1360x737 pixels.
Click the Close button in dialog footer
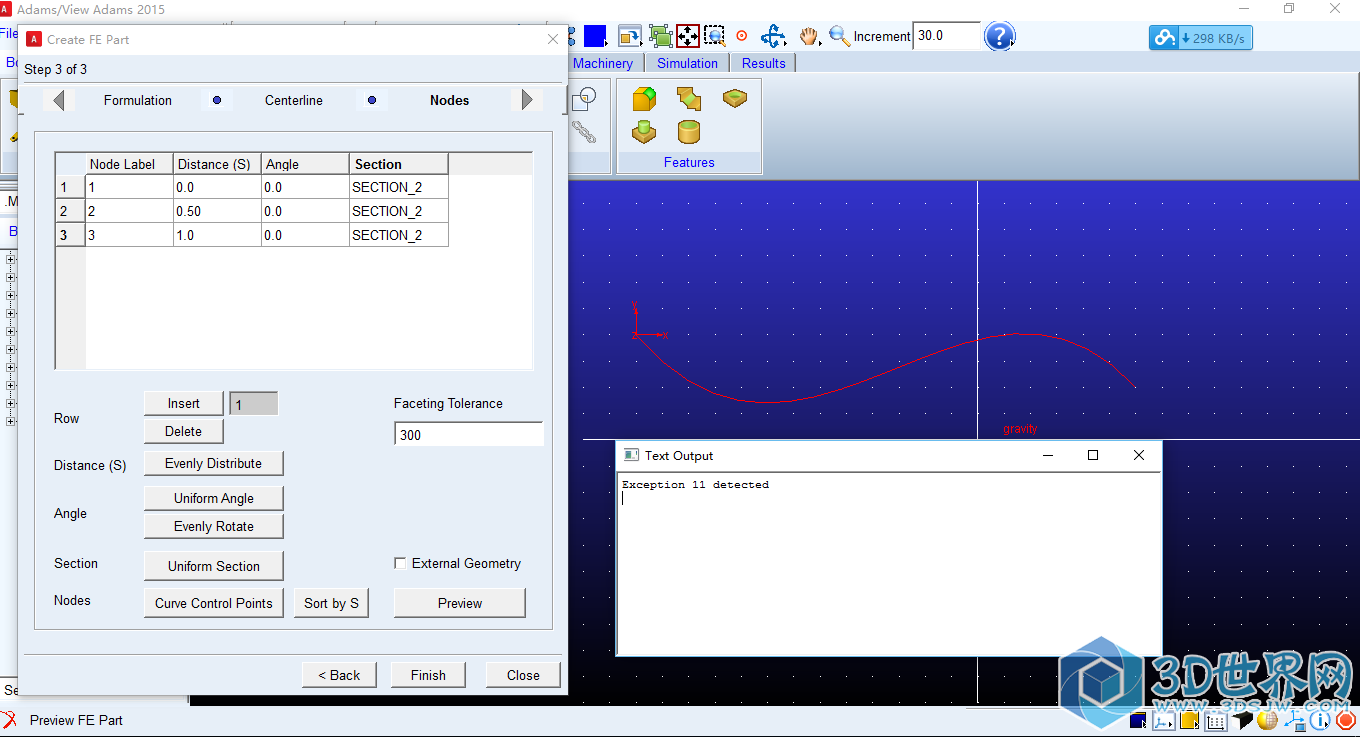pyautogui.click(x=523, y=675)
